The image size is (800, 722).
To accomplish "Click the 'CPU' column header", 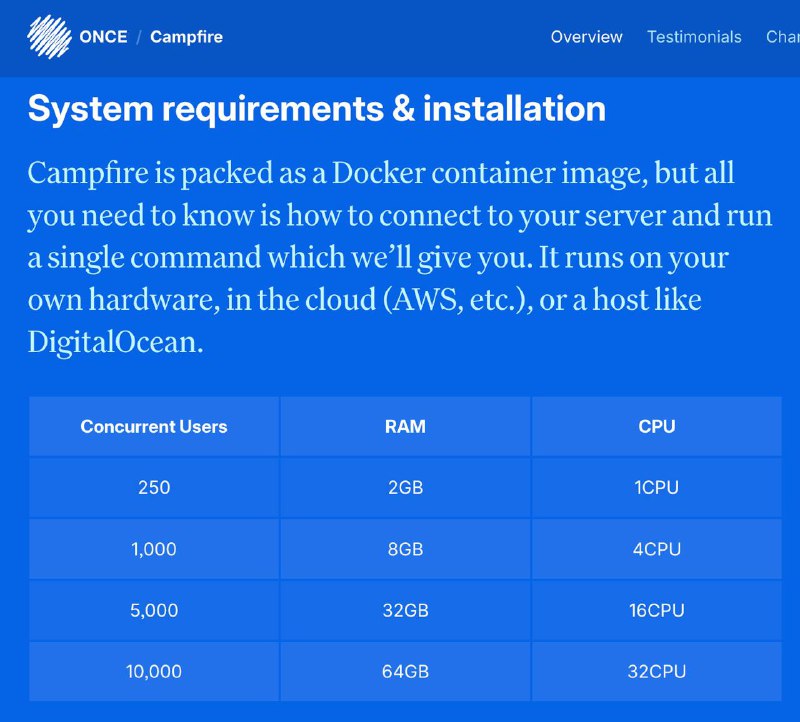I will point(657,426).
